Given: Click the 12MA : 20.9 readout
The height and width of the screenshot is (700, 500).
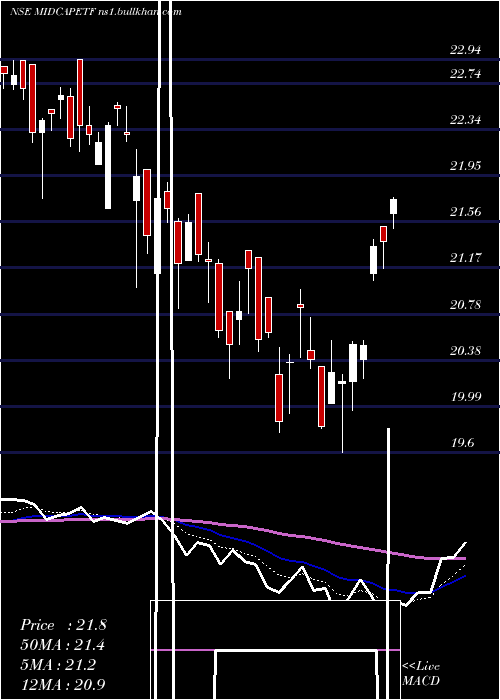Looking at the screenshot, I should [x=63, y=685].
